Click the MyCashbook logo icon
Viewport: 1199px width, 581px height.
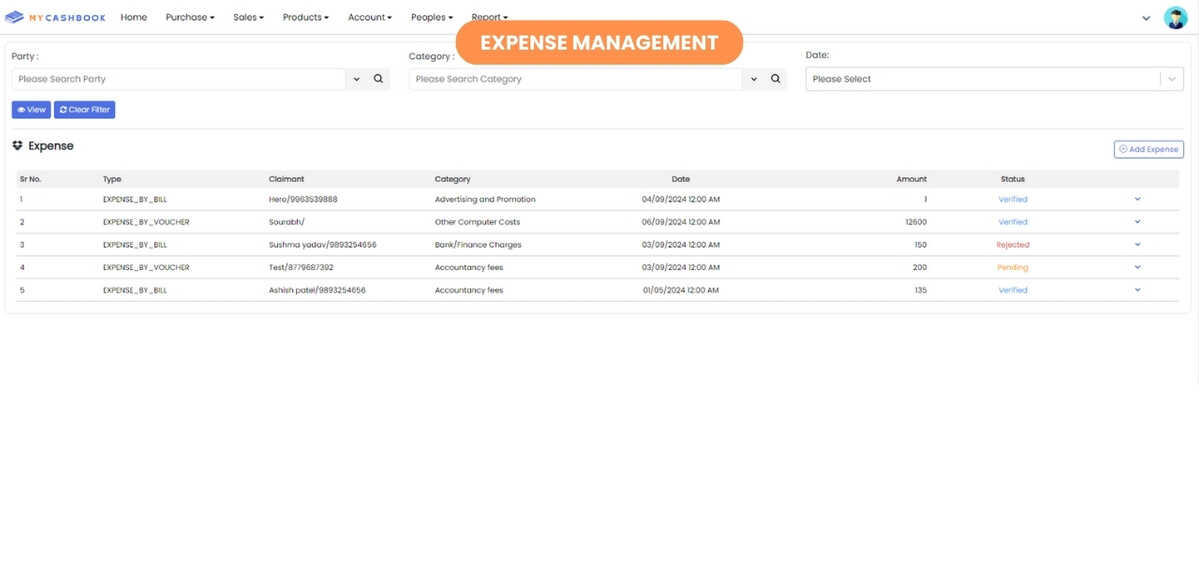click(14, 16)
